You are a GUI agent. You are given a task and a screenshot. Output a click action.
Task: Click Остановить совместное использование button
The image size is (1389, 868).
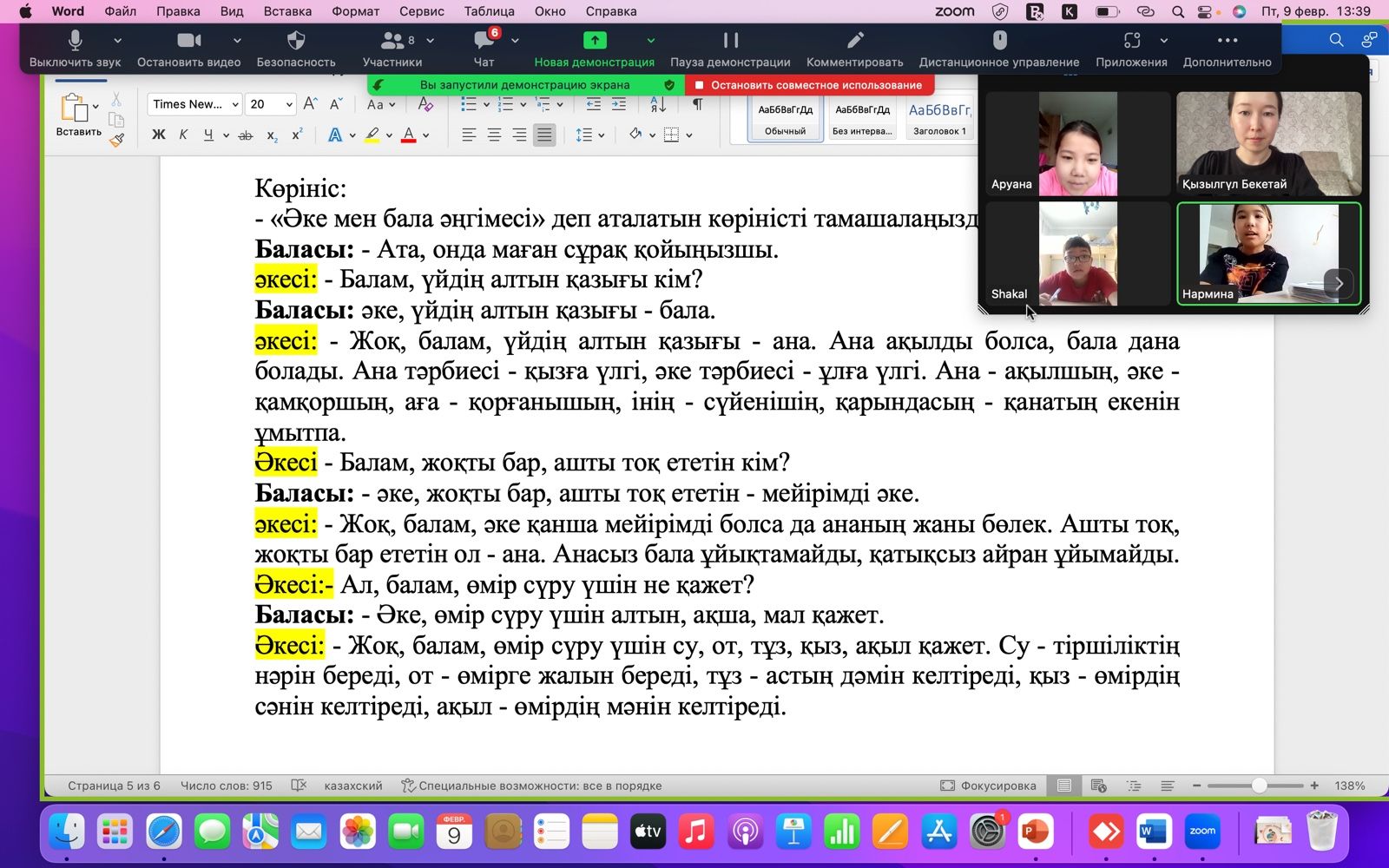point(809,85)
